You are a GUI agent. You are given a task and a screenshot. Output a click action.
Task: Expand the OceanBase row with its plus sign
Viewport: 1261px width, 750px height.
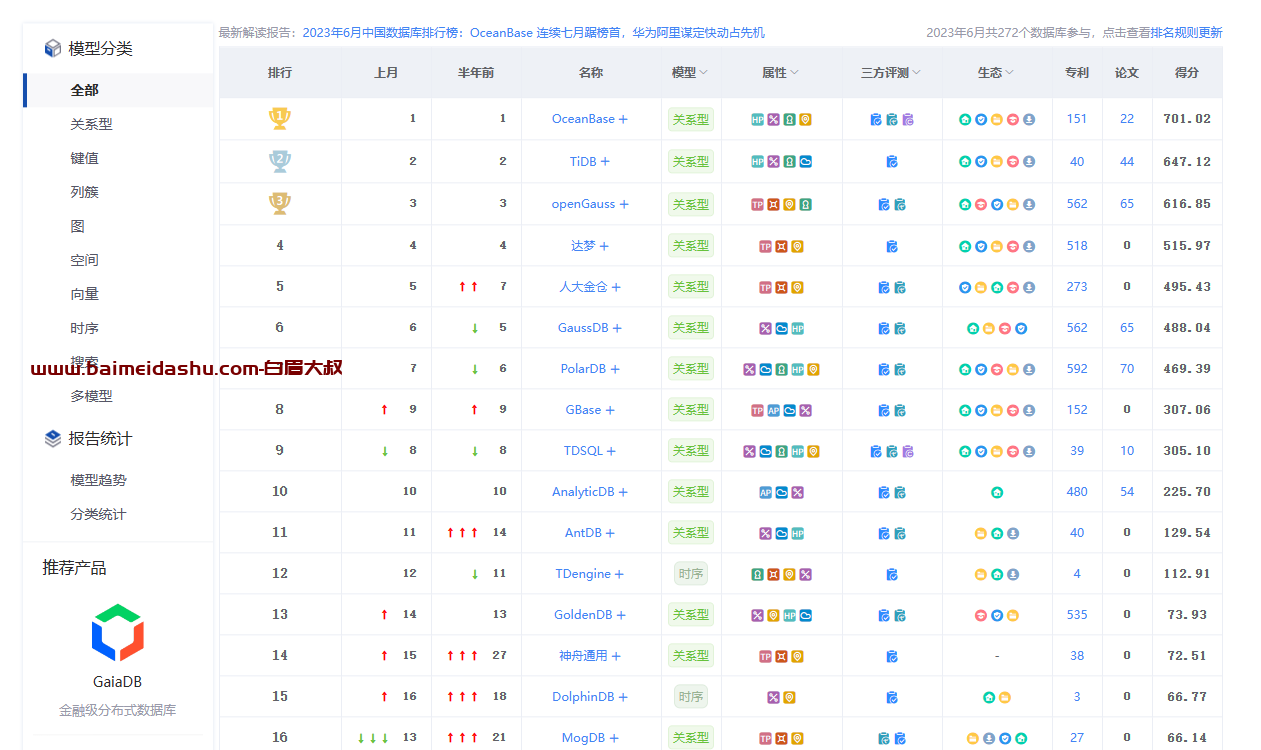coord(623,119)
